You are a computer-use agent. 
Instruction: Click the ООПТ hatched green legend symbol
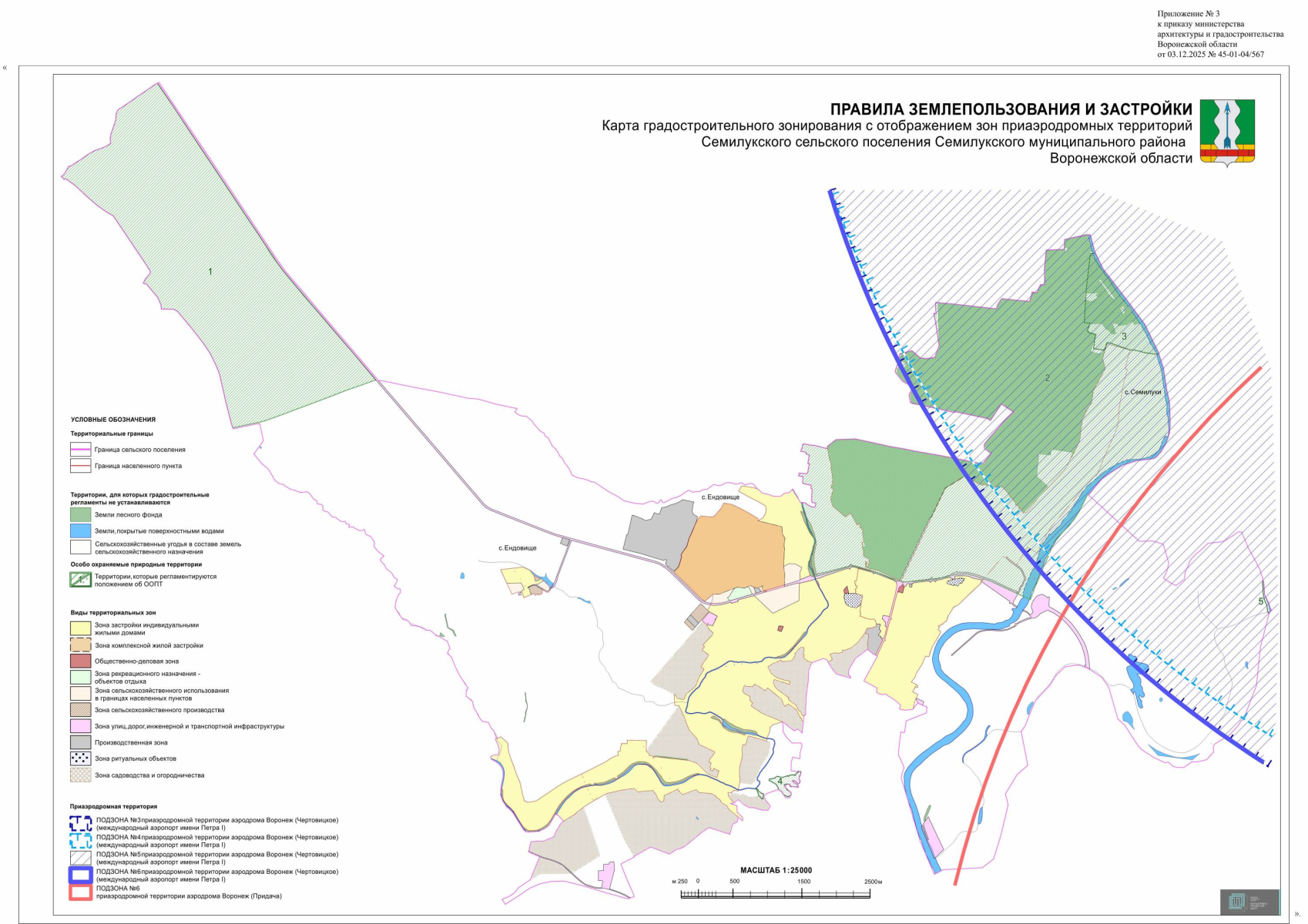(x=80, y=580)
